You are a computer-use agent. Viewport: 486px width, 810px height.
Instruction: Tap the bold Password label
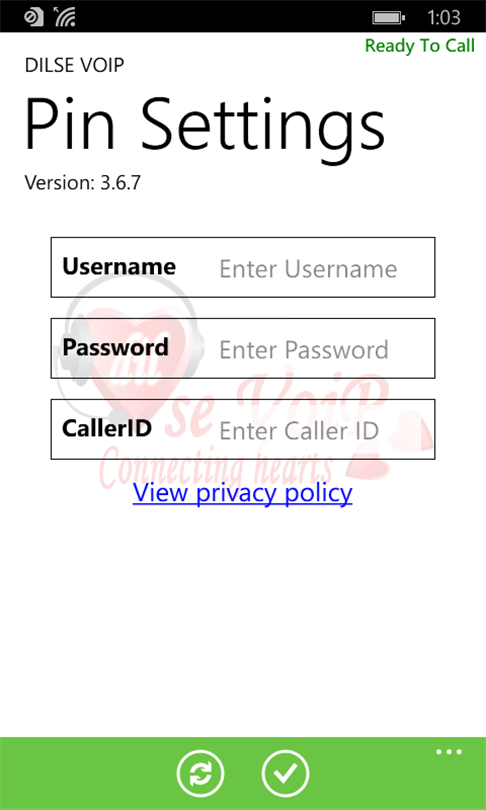[x=115, y=347]
